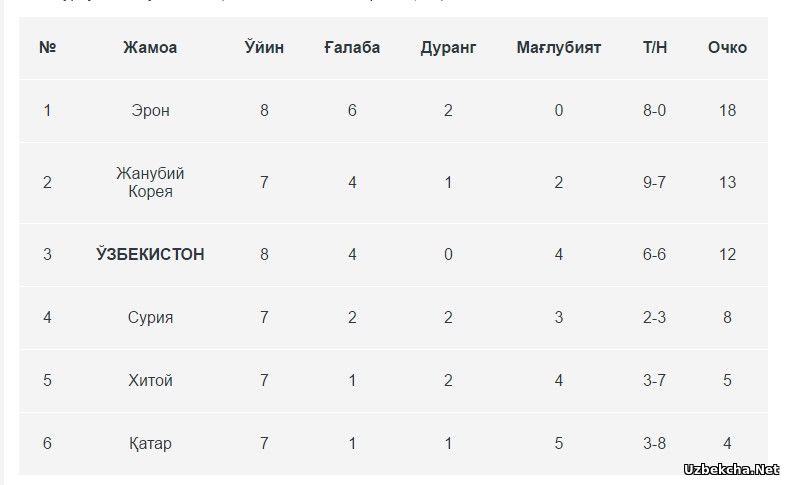Image resolution: width=790 pixels, height=485 pixels.
Task: Click the Дуранг column header
Action: pos(448,48)
